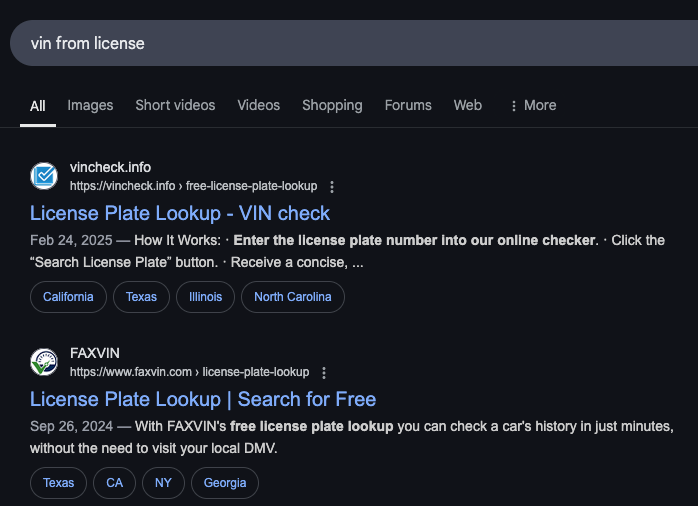The height and width of the screenshot is (506, 698).
Task: Click Texas chip under FAXVIN result
Action: pyautogui.click(x=58, y=483)
